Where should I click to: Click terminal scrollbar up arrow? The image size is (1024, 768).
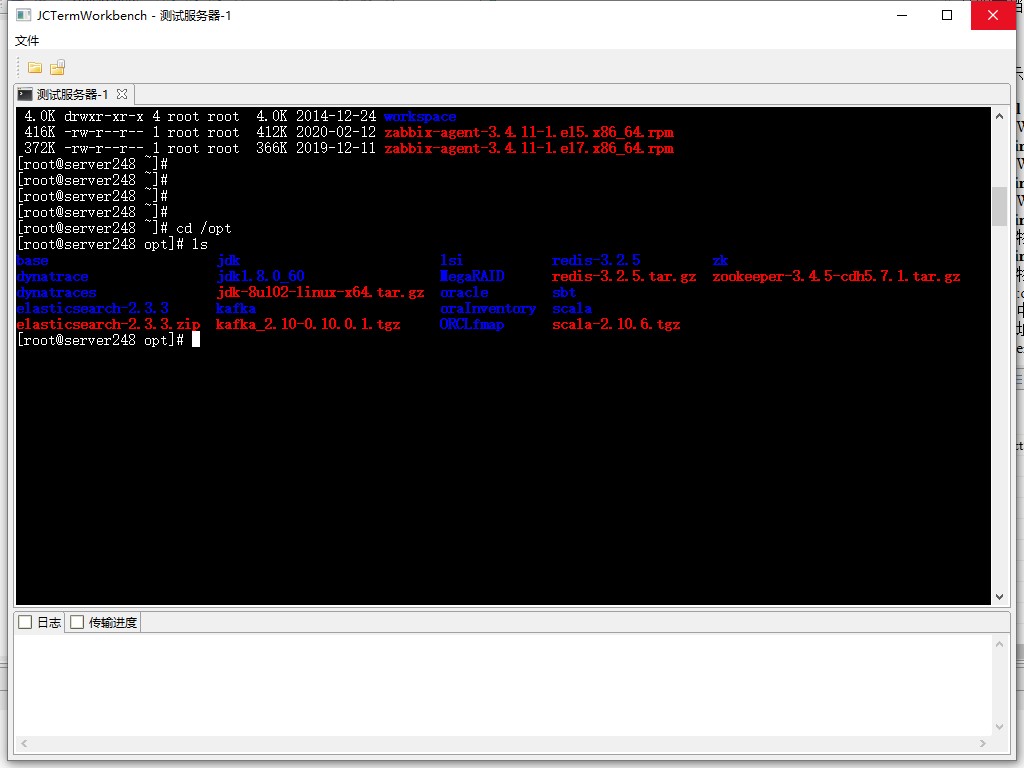(x=999, y=116)
